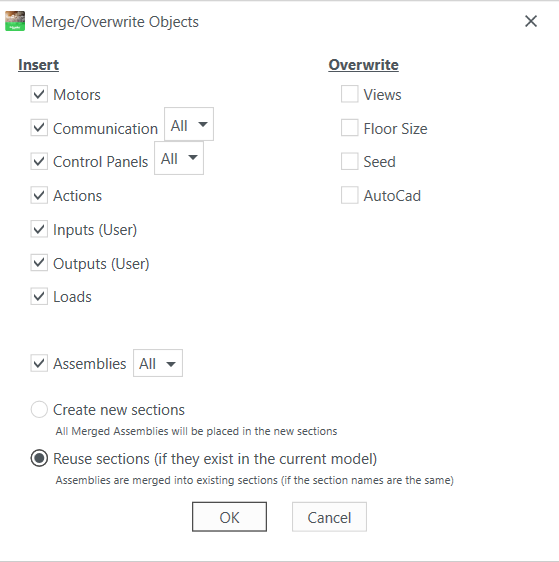Toggle Inputs (User) checkbox
This screenshot has height=562, width=559.
(39, 229)
